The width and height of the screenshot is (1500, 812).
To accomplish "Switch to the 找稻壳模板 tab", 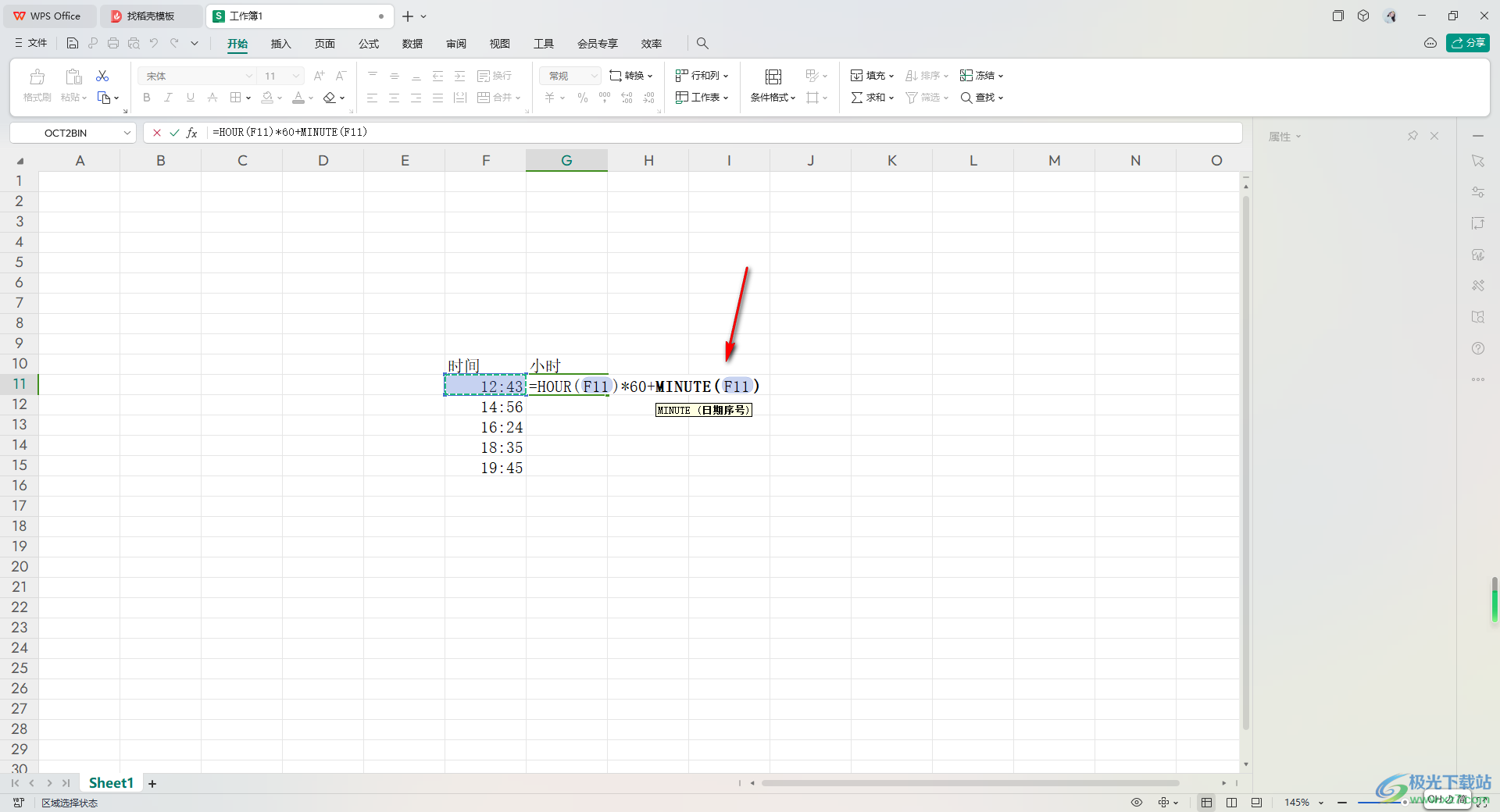I will (x=150, y=16).
